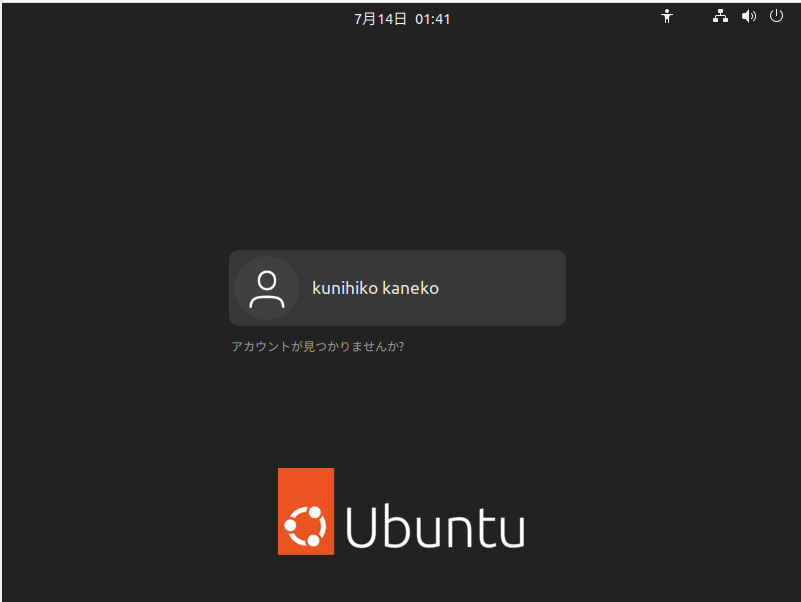Click the wired network status icon
Viewport: 801px width, 602px height.
(x=720, y=16)
